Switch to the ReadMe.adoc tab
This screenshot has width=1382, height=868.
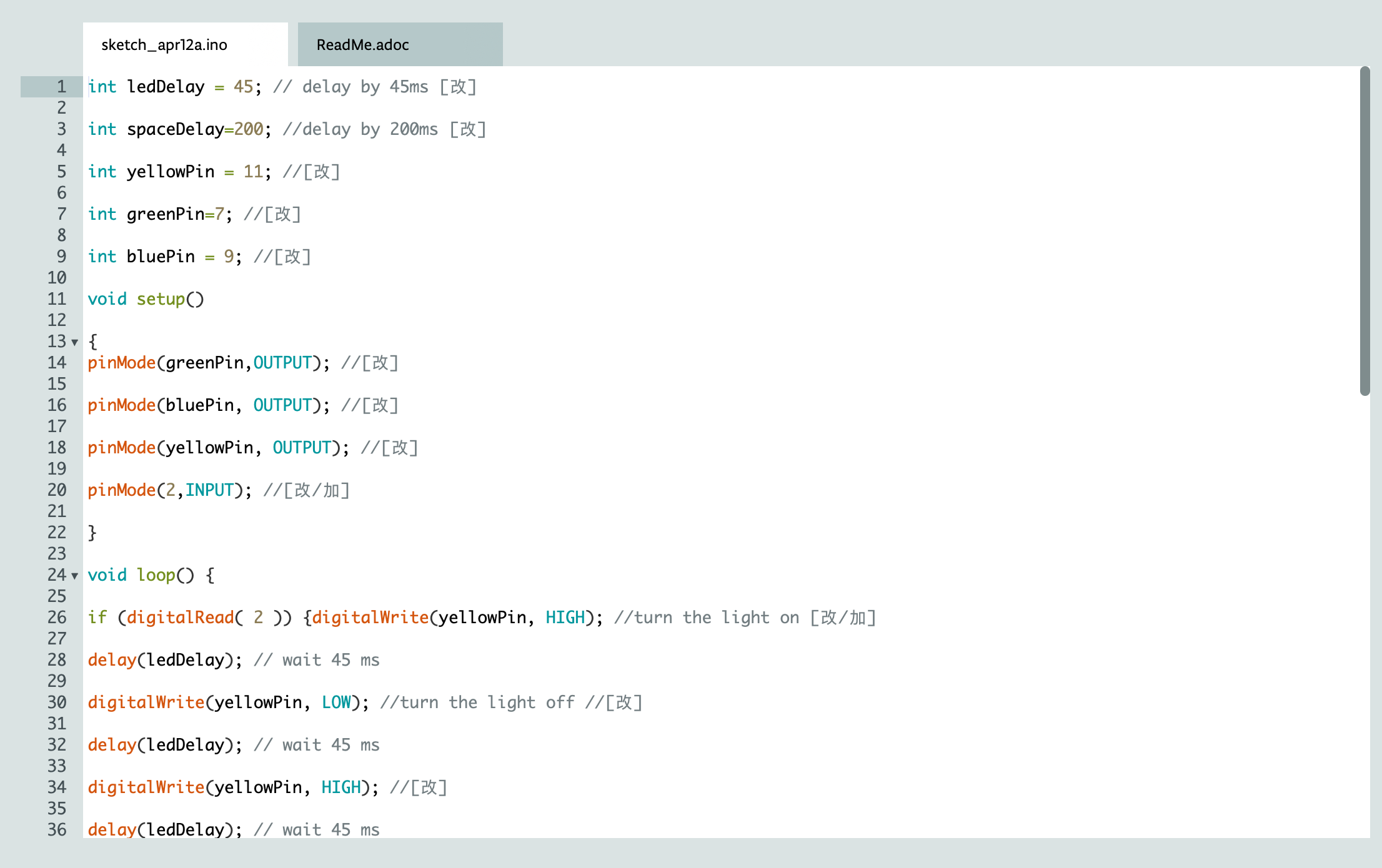coord(362,44)
